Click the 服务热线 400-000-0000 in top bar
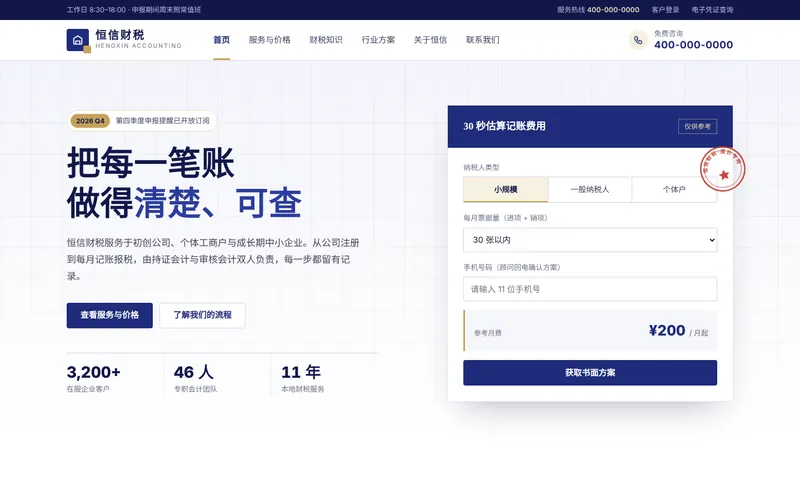800x500 pixels. [x=598, y=10]
